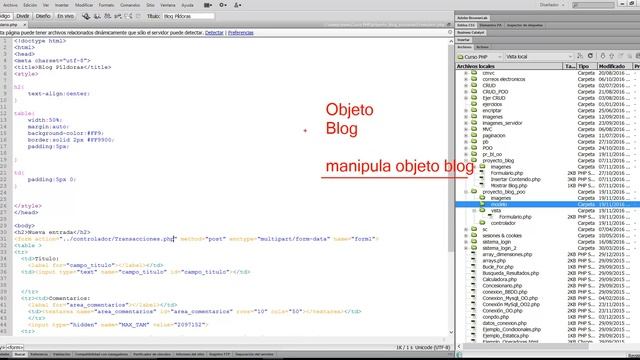
Task: Expand the sesiones & cookies folder
Action: click(466, 236)
